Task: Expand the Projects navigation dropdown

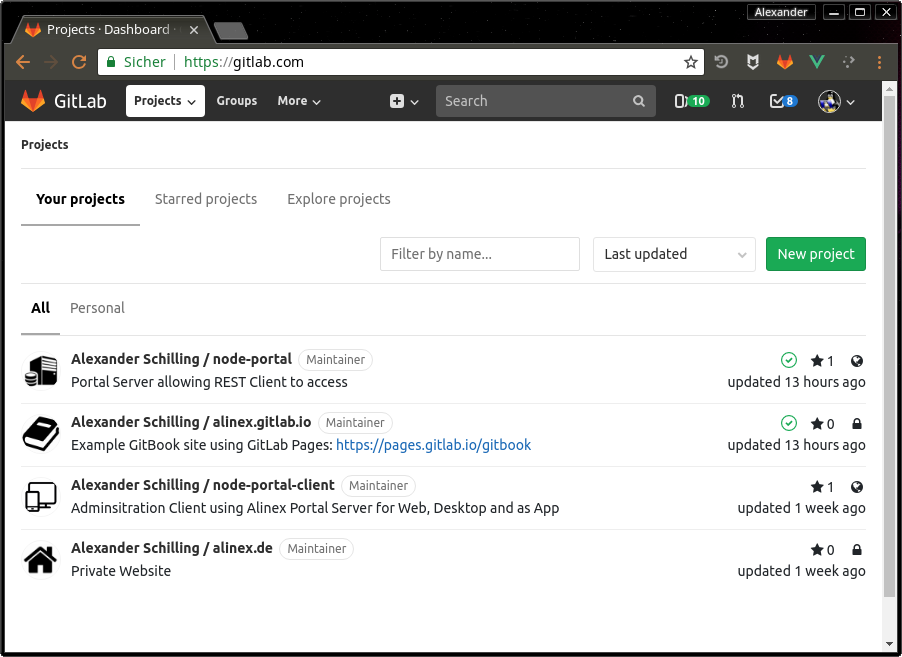Action: click(x=164, y=100)
